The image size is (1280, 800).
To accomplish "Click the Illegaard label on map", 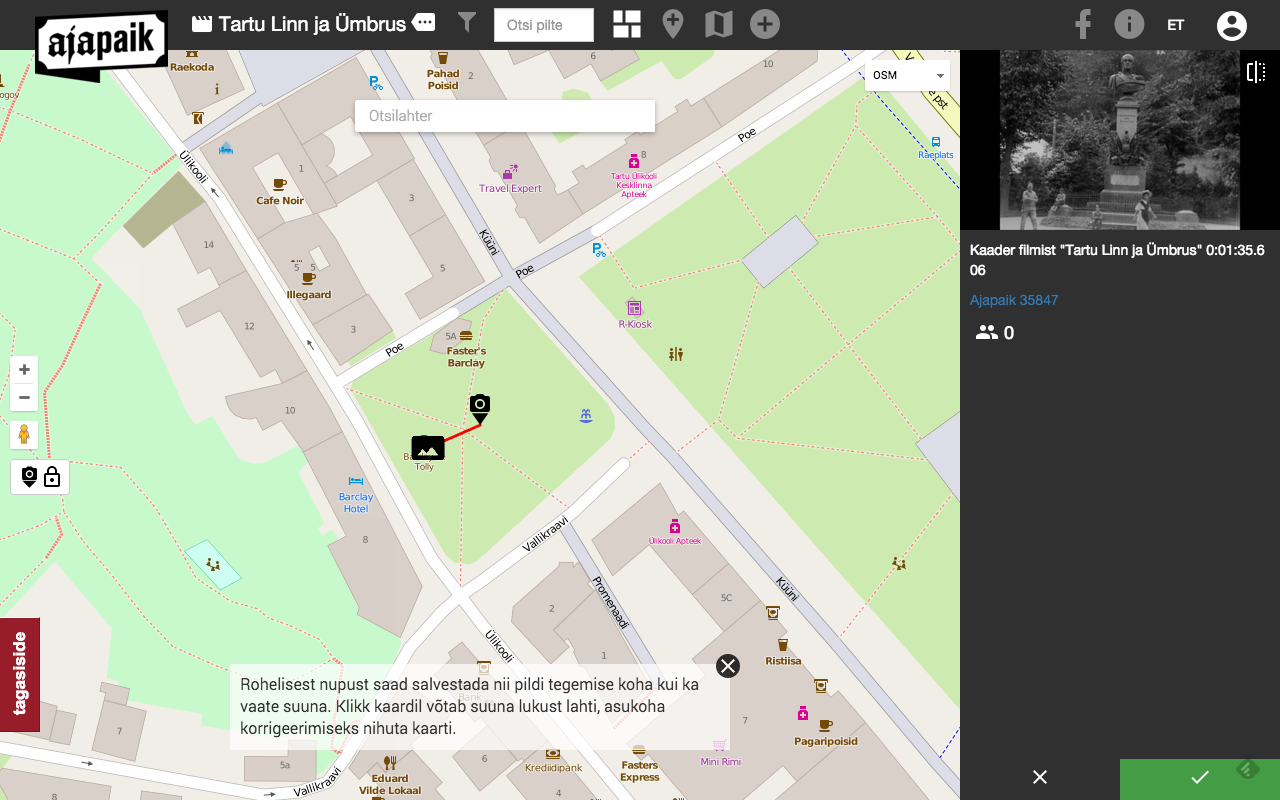I will click(308, 295).
